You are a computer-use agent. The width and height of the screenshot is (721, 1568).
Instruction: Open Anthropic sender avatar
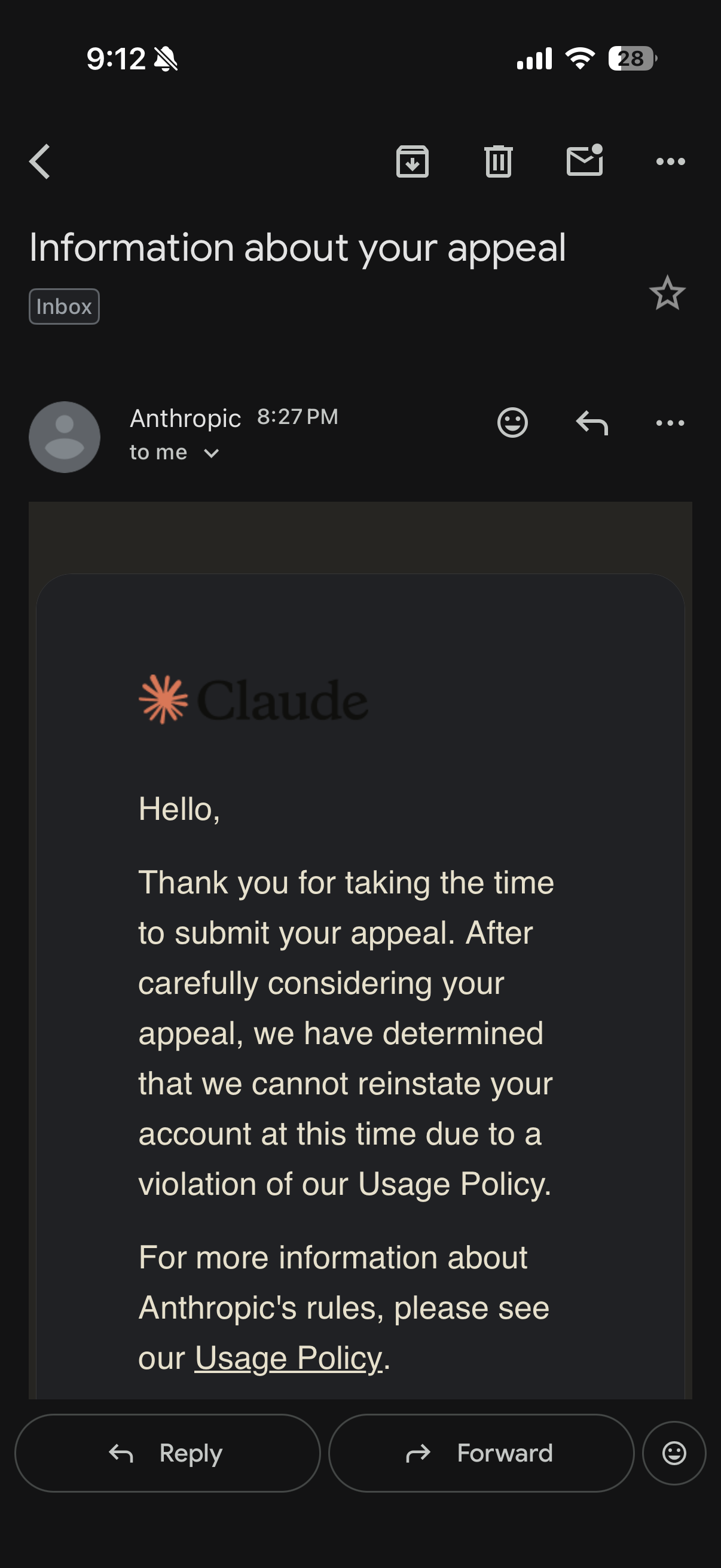click(65, 437)
